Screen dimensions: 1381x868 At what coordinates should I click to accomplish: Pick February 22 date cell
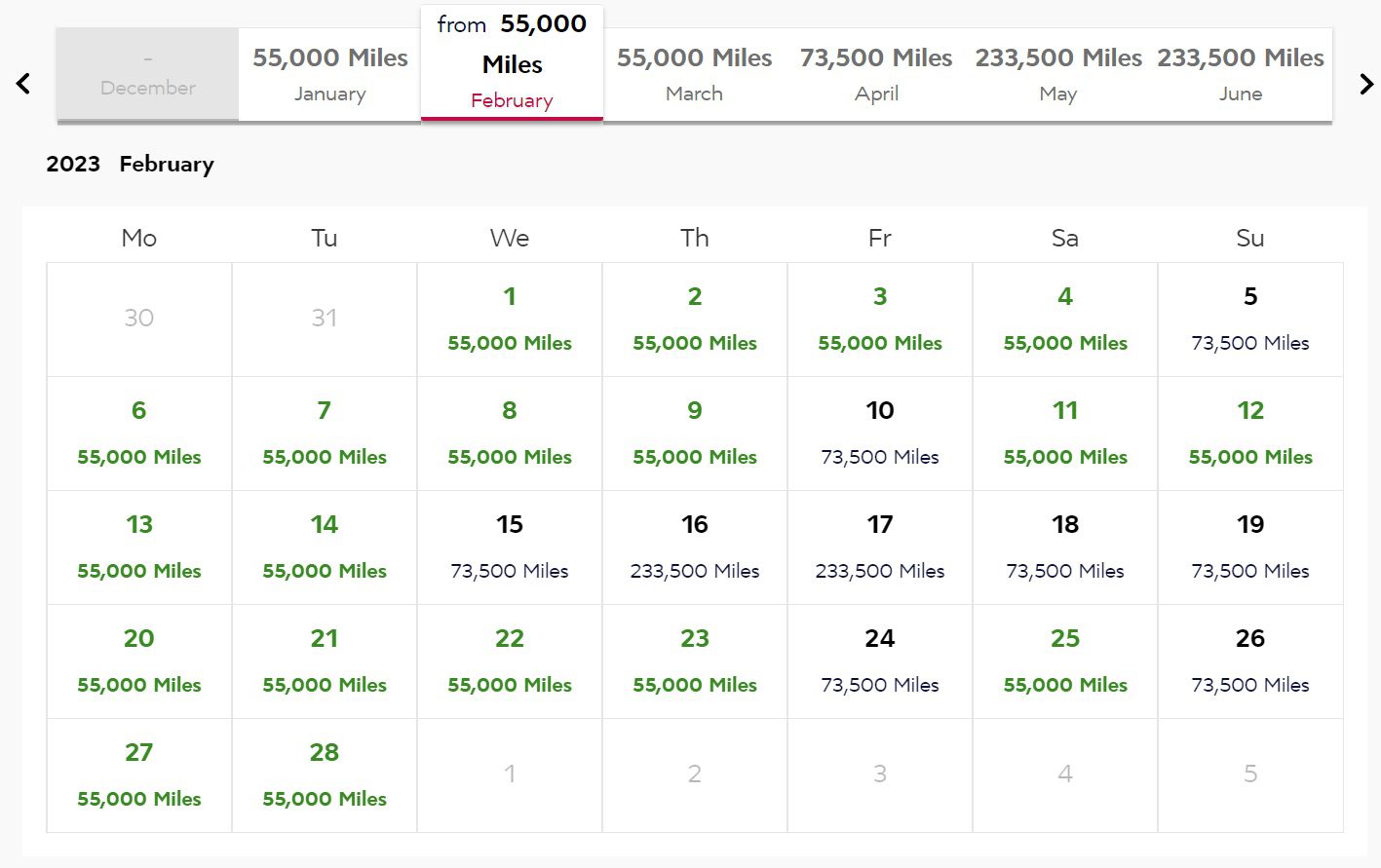coord(510,661)
